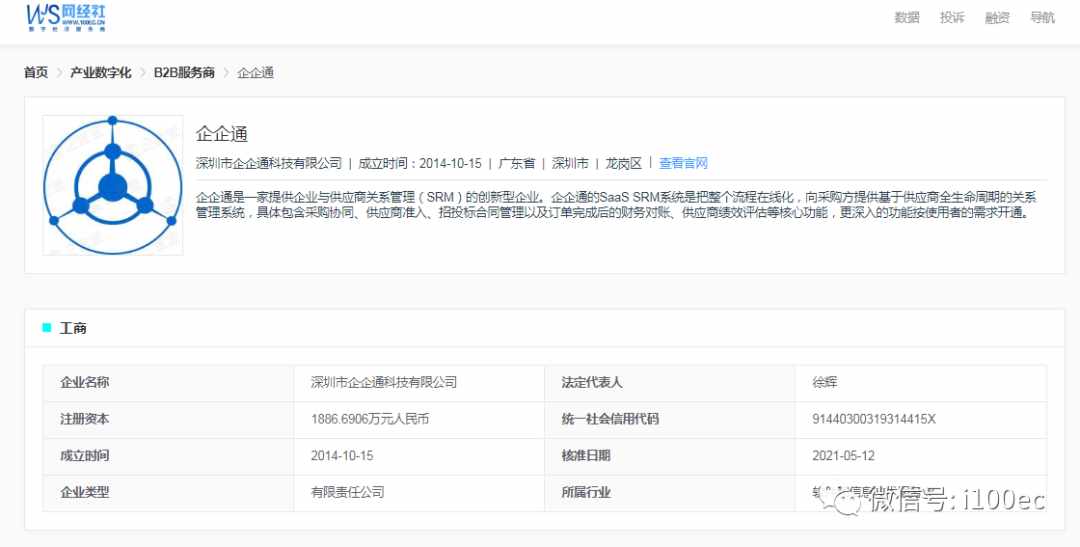
Task: Click the 所属行业 label cell
Action: [670, 493]
